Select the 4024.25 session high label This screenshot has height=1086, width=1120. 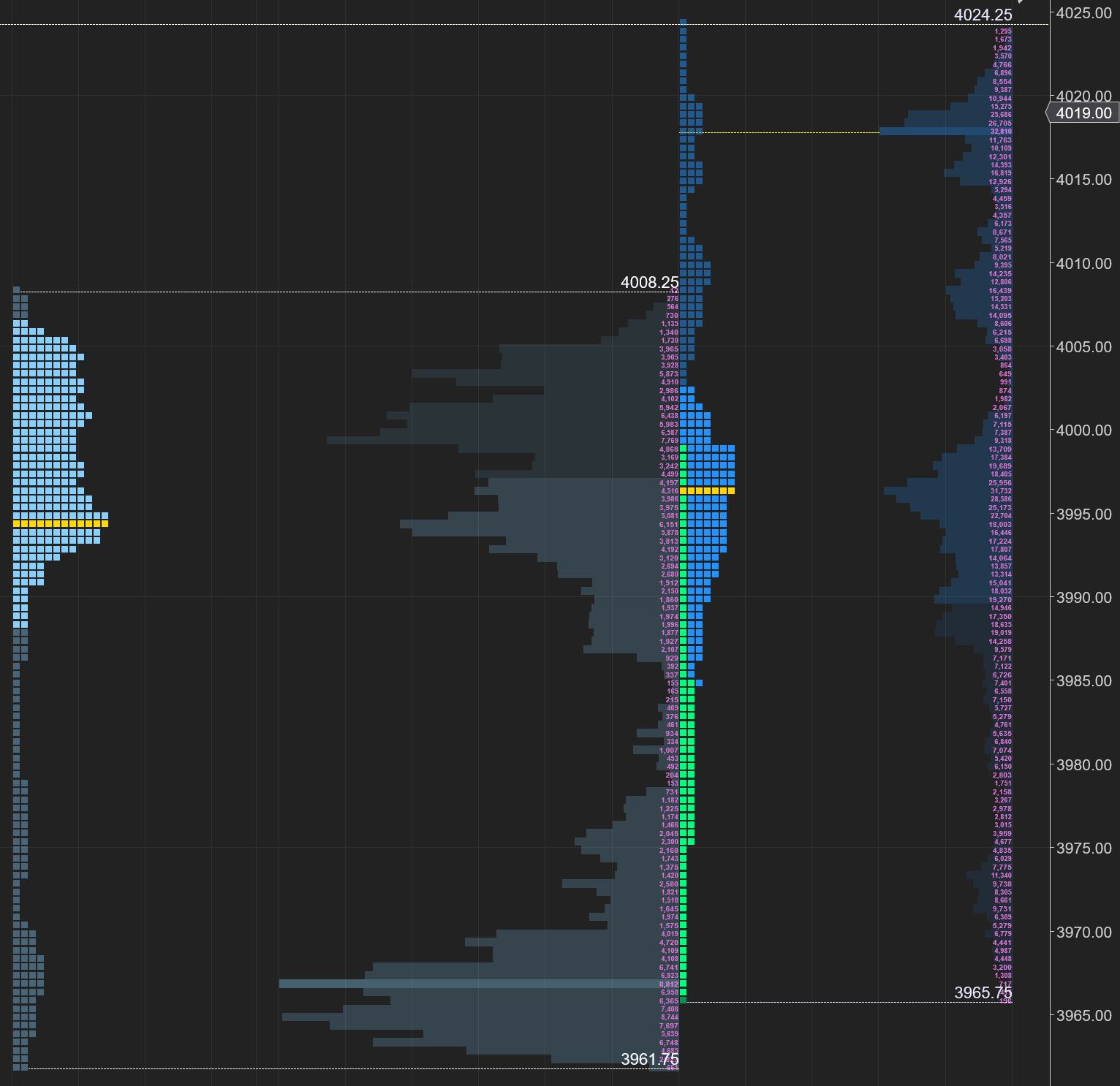tap(983, 15)
